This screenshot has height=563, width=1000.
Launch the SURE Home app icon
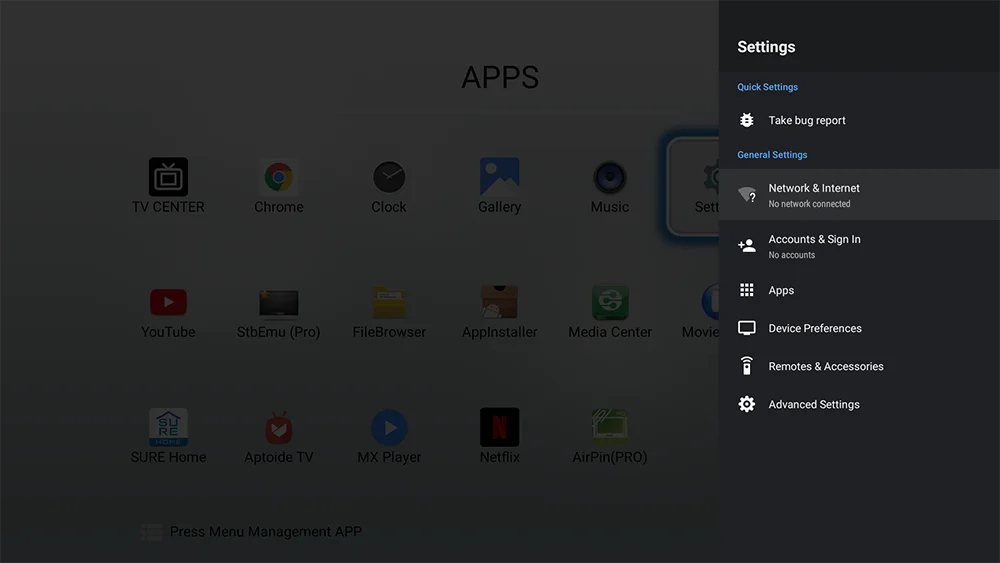click(x=168, y=427)
